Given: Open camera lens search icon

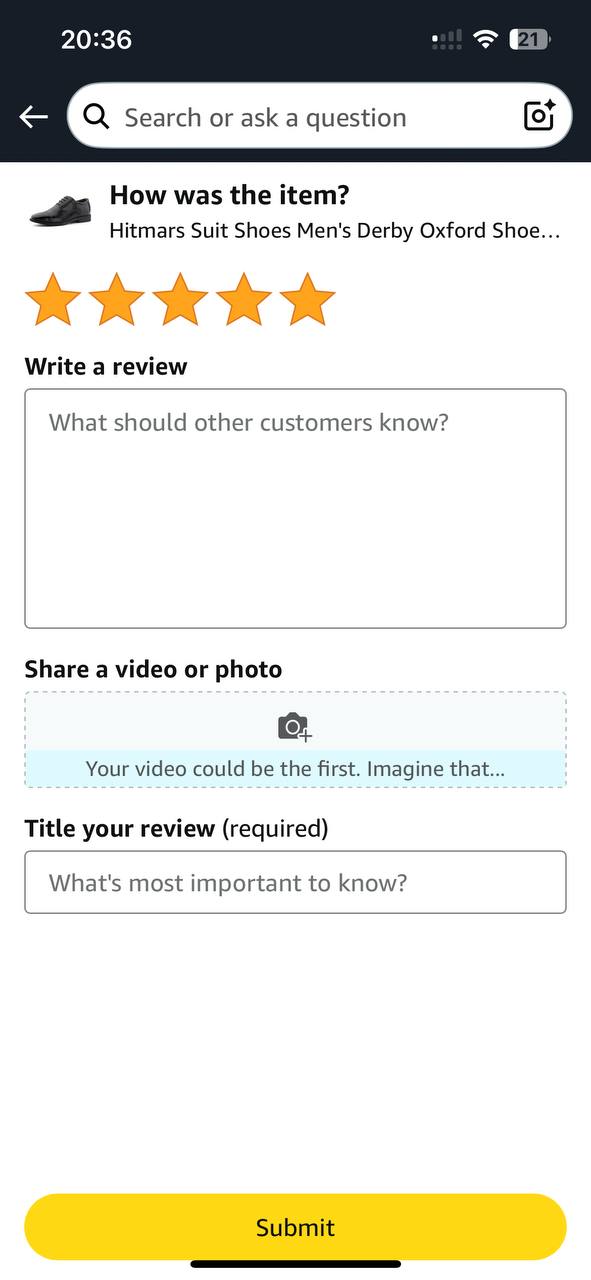Looking at the screenshot, I should click(540, 116).
